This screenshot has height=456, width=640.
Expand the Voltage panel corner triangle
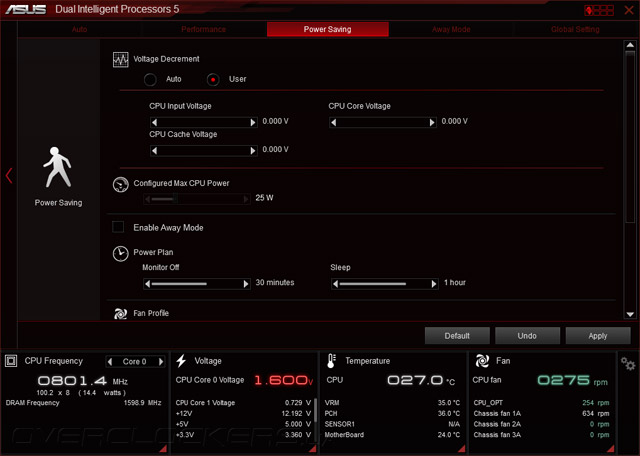(313, 449)
